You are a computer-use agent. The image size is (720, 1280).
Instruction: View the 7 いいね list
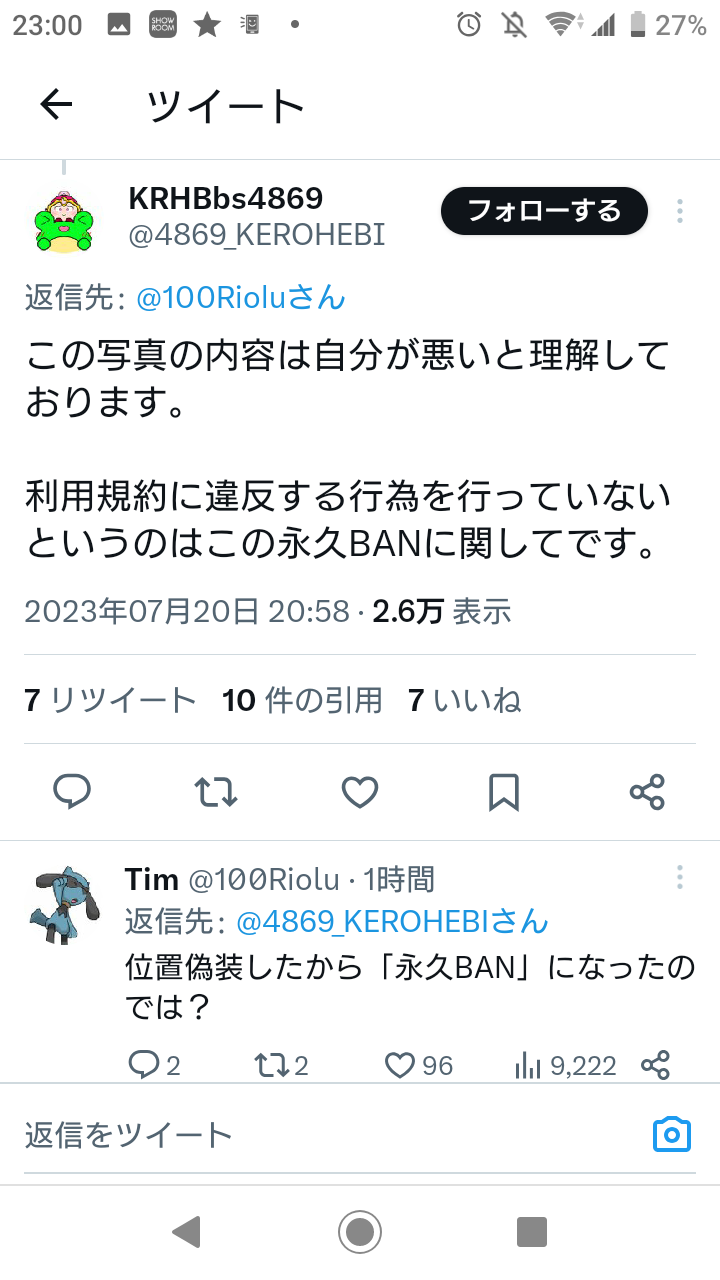(x=465, y=700)
